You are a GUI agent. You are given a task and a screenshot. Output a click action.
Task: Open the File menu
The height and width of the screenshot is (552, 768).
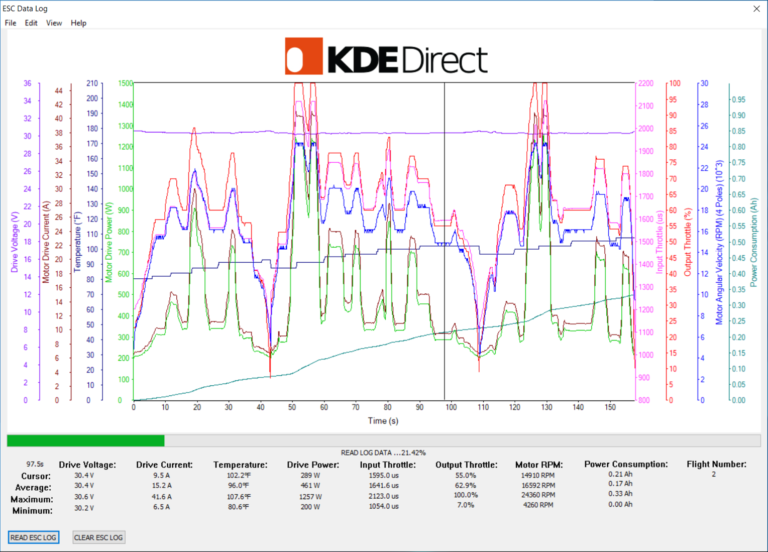point(10,22)
